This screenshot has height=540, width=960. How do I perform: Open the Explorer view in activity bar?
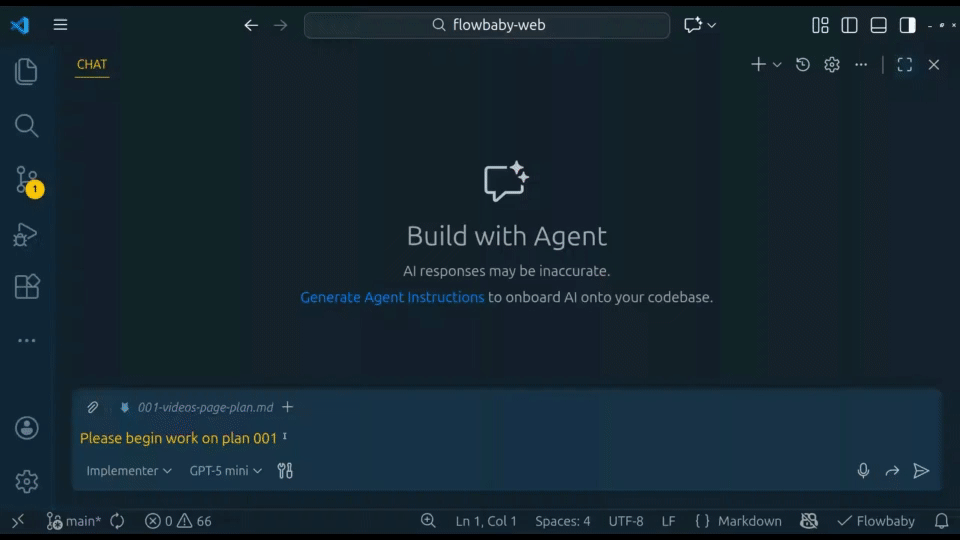point(26,72)
